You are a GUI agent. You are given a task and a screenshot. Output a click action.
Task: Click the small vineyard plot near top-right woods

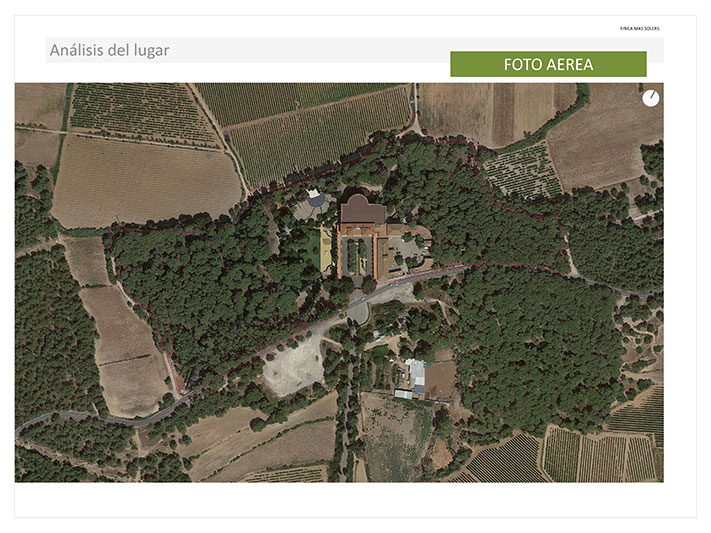click(521, 171)
